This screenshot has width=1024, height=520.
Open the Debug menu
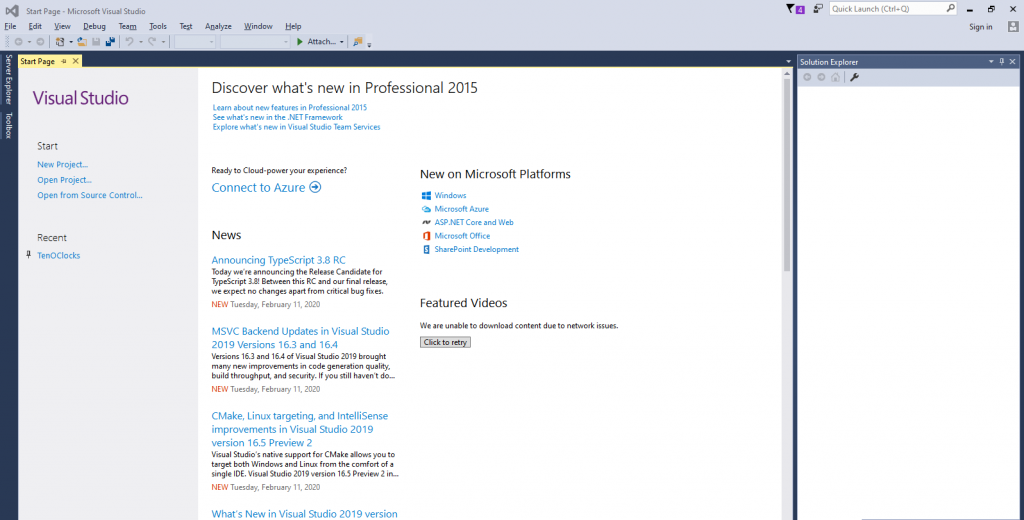(94, 26)
